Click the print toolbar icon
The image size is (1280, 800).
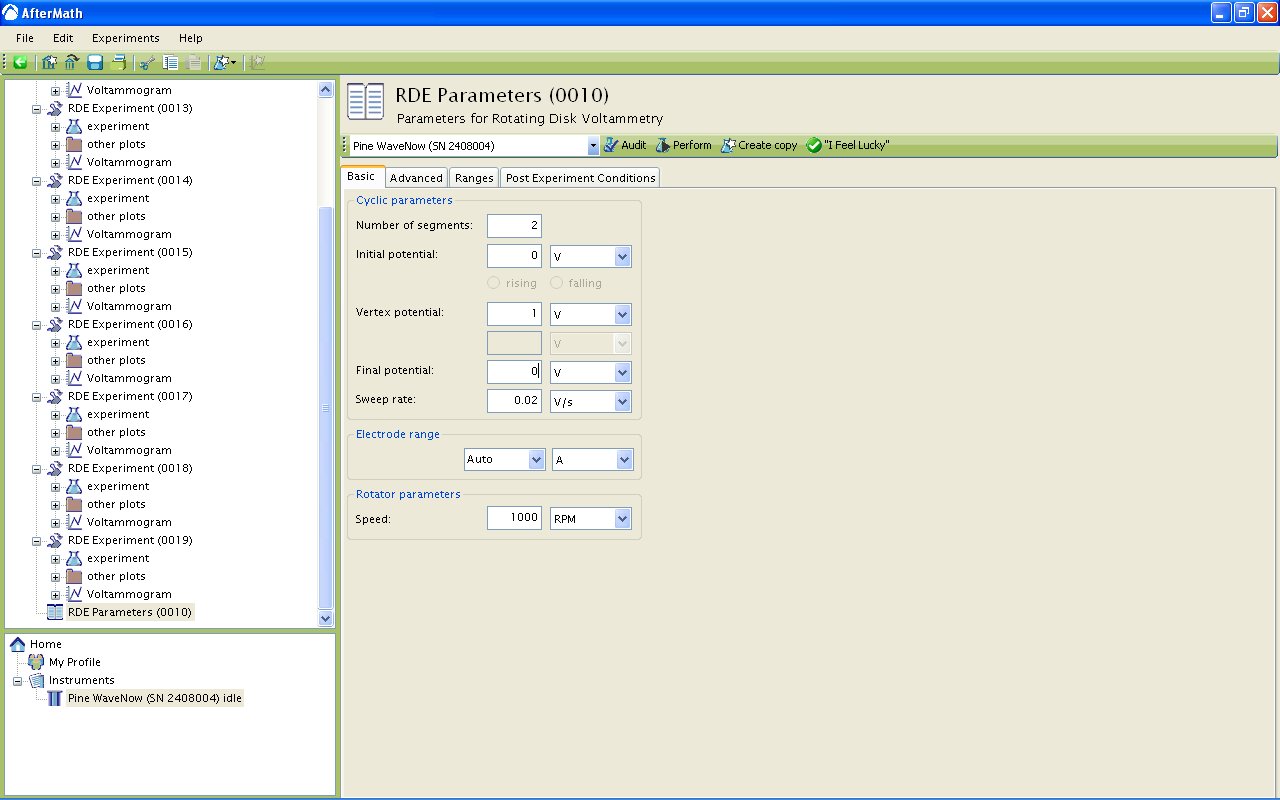click(119, 62)
